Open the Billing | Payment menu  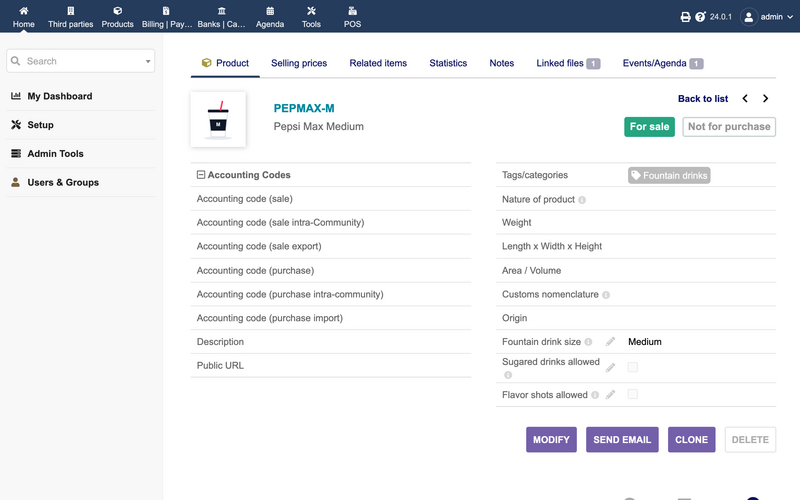(x=167, y=17)
